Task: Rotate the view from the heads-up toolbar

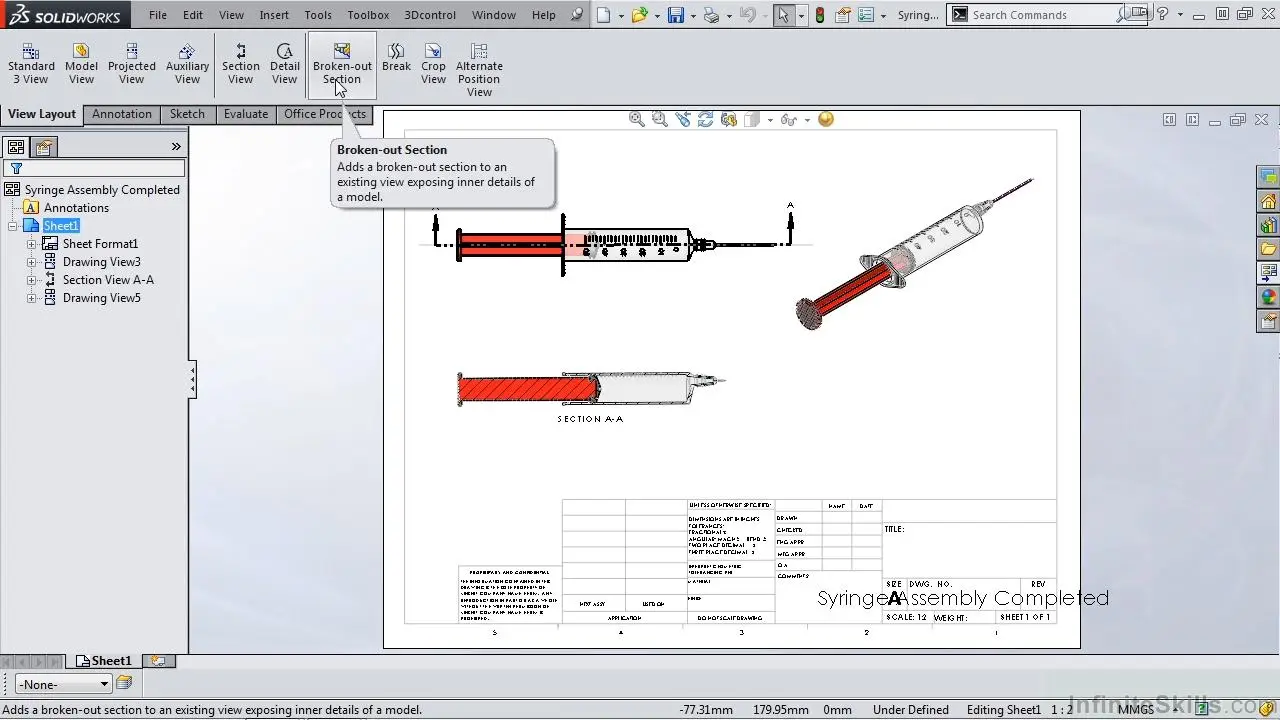Action: point(705,119)
